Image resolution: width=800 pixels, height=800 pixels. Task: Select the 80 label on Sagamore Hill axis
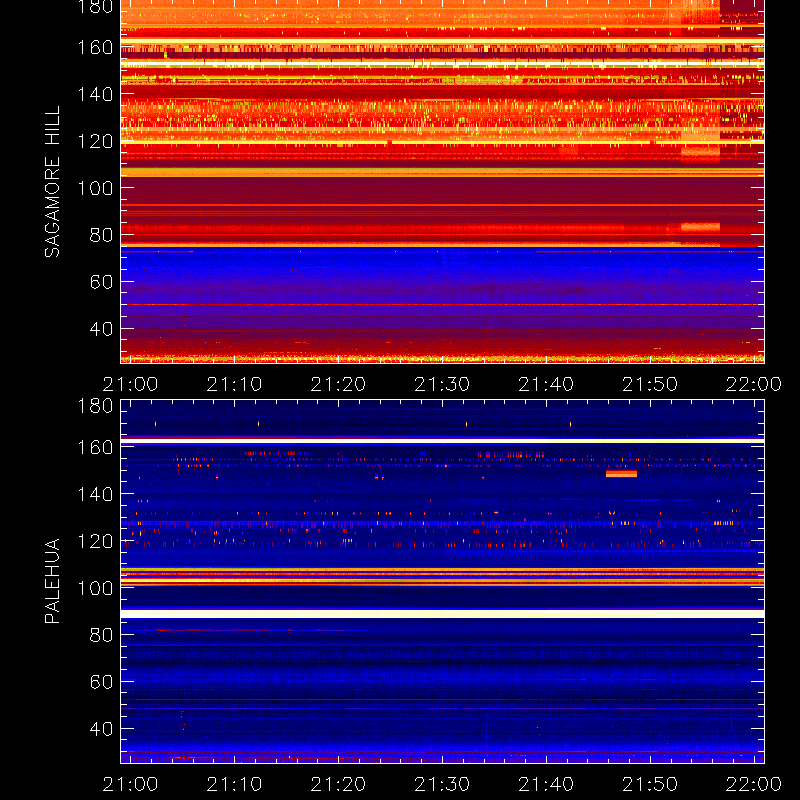point(101,235)
